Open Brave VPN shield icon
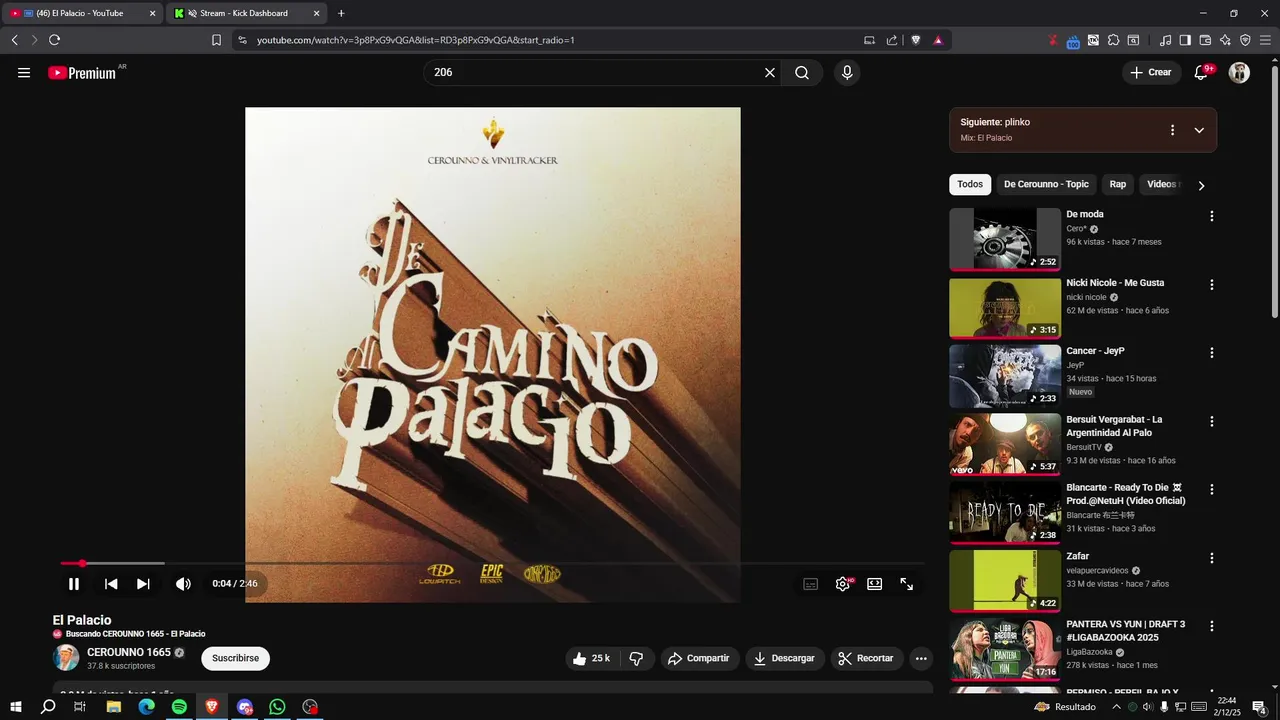Viewport: 1280px width, 720px height. tap(1245, 40)
